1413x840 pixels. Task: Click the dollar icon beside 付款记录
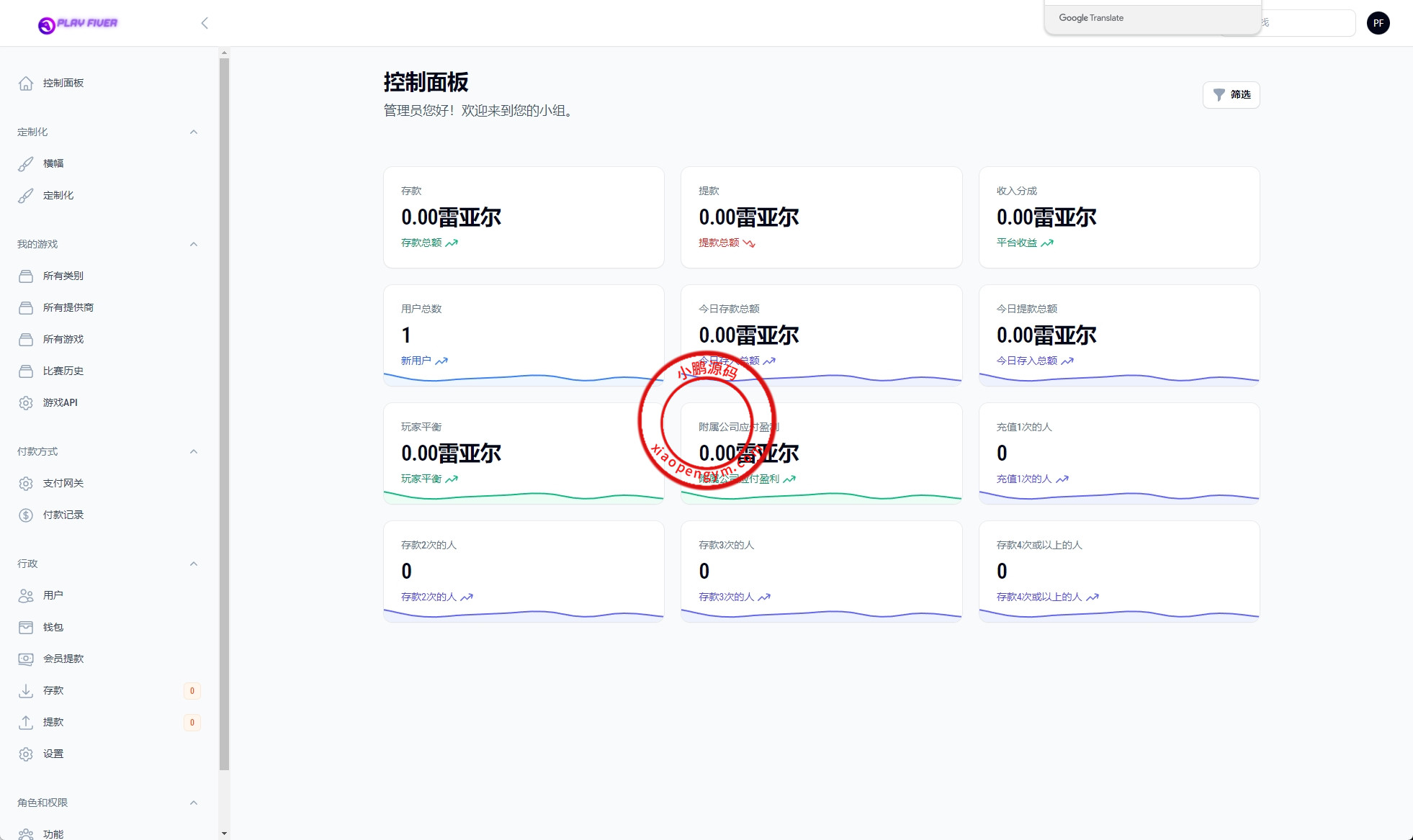pos(26,515)
